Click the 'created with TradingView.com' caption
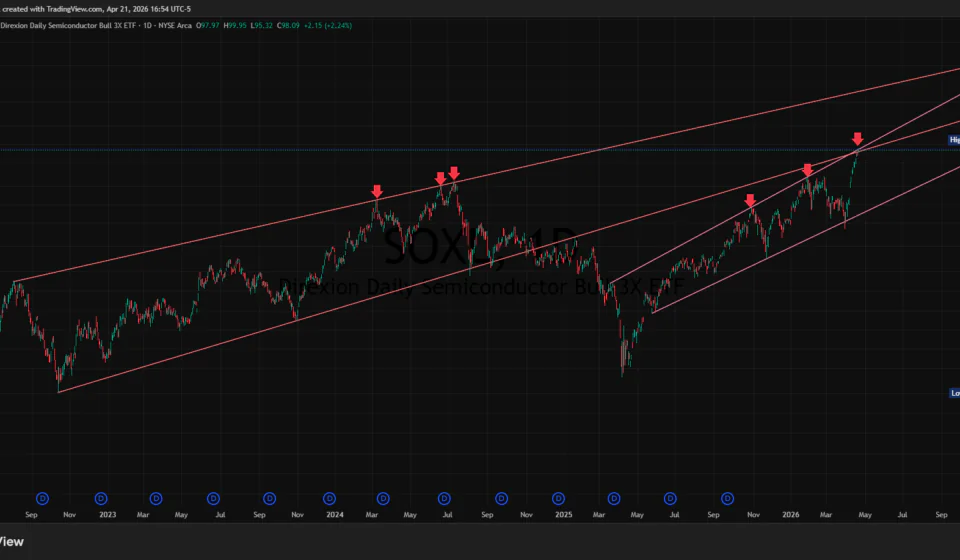This screenshot has width=960, height=560. point(53,9)
